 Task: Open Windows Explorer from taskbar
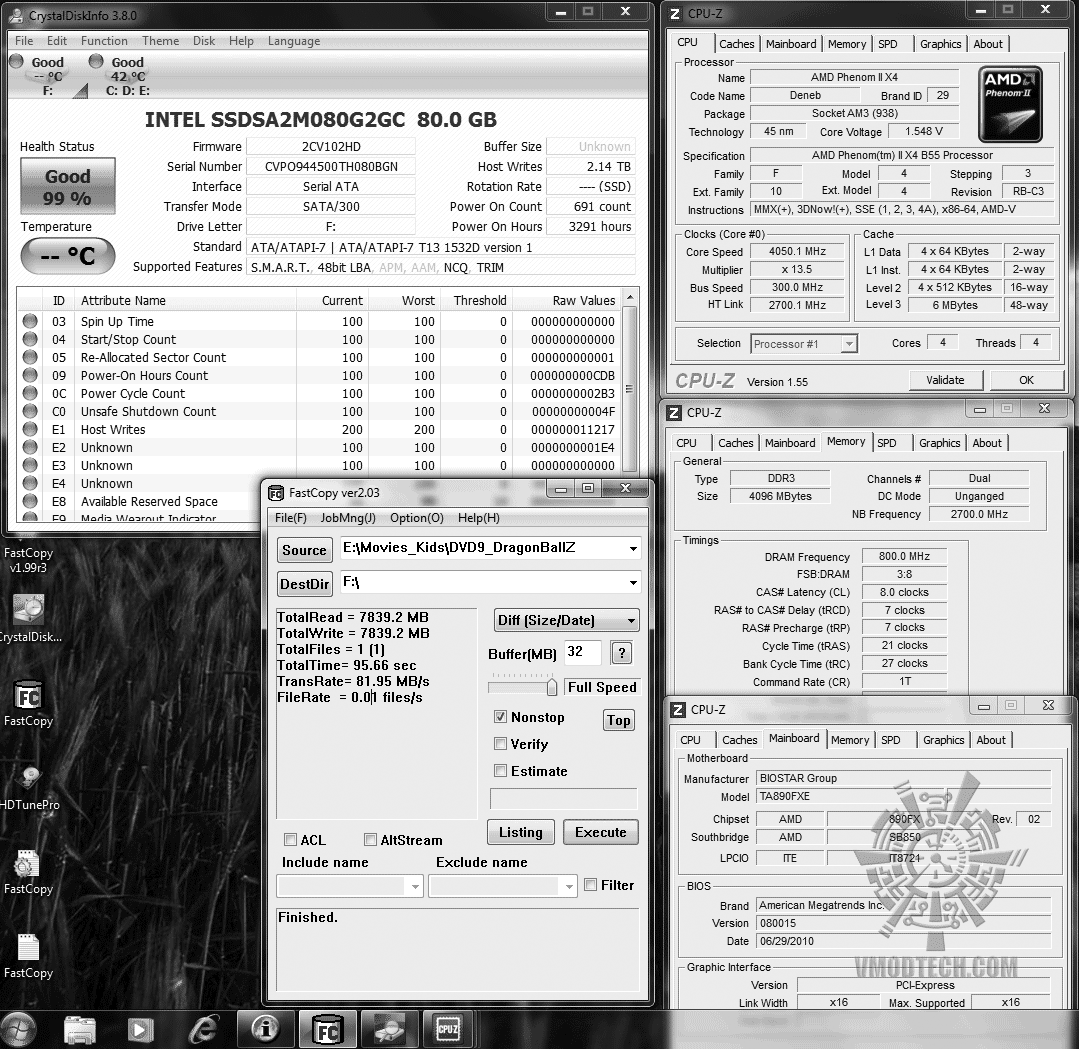pos(80,1030)
